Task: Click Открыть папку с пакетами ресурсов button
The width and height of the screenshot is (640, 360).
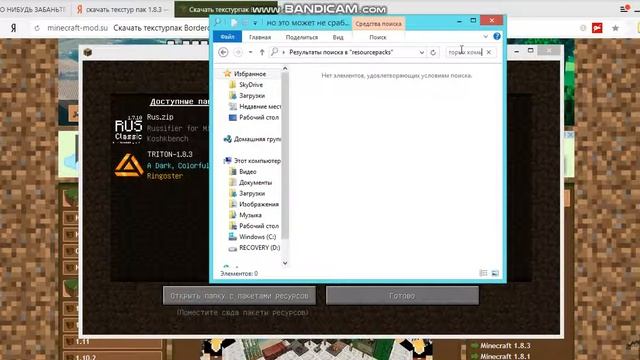Action: tap(240, 296)
